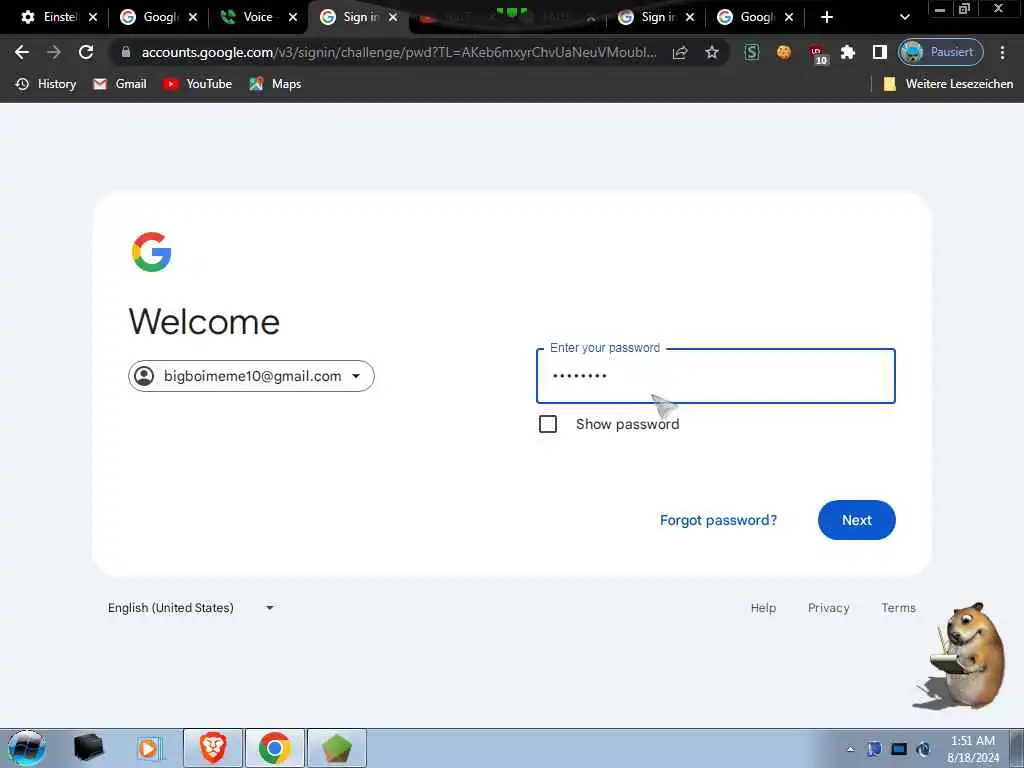This screenshot has width=1024, height=768.
Task: Open the Extensions puzzle piece menu
Action: [x=848, y=52]
